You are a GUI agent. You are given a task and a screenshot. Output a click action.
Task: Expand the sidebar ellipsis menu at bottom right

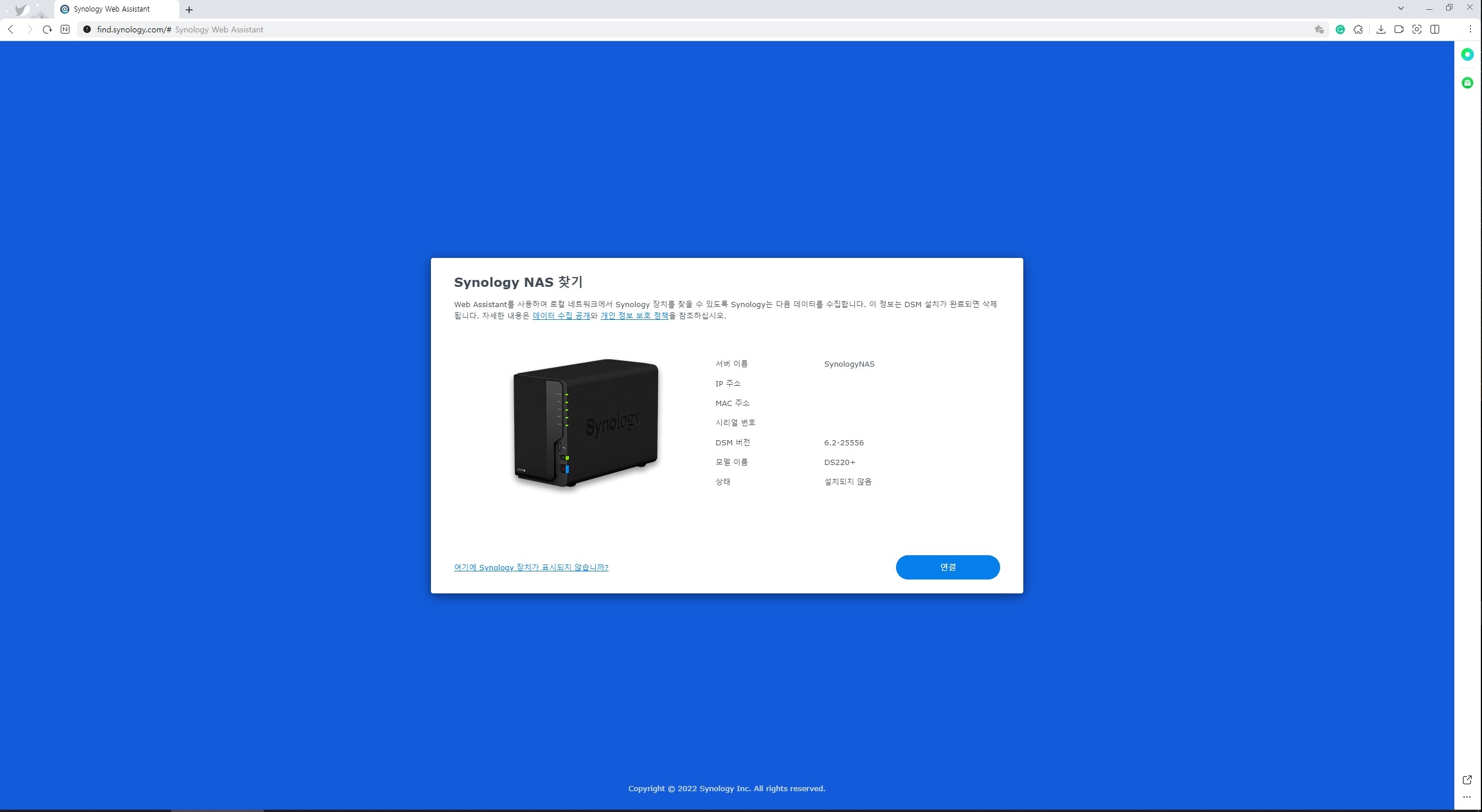point(1468,797)
